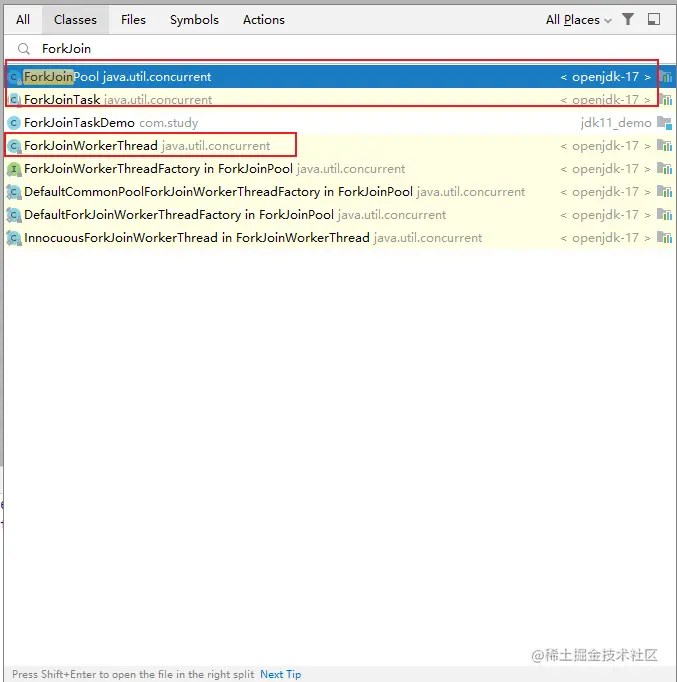677x682 pixels.
Task: Click library icon on ForkJoinWorkerThread row
Action: (x=665, y=146)
